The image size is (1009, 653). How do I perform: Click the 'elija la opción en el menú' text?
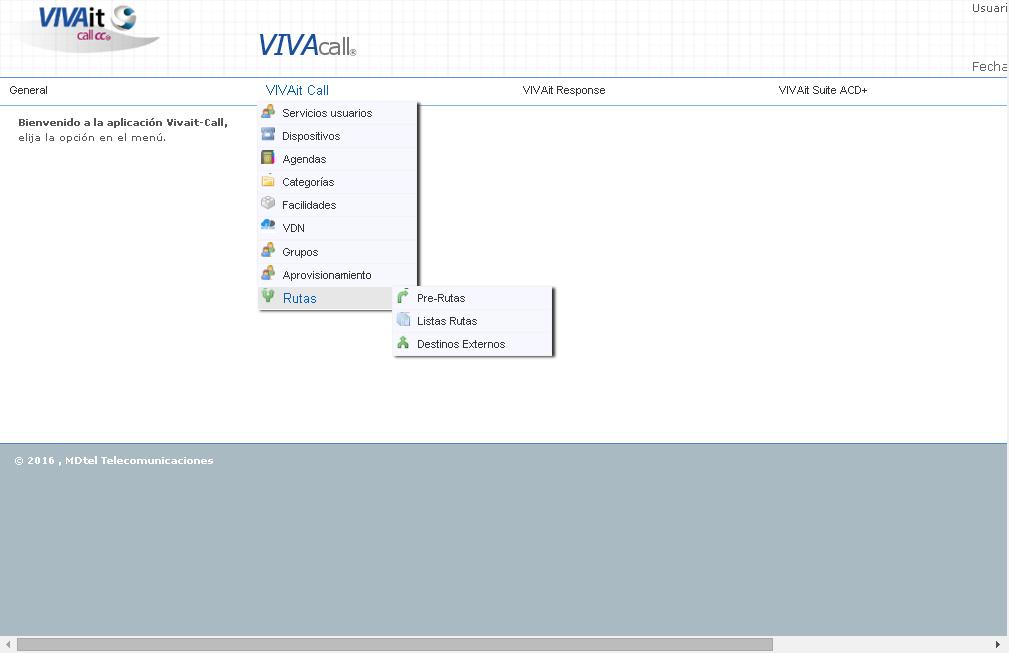click(92, 138)
